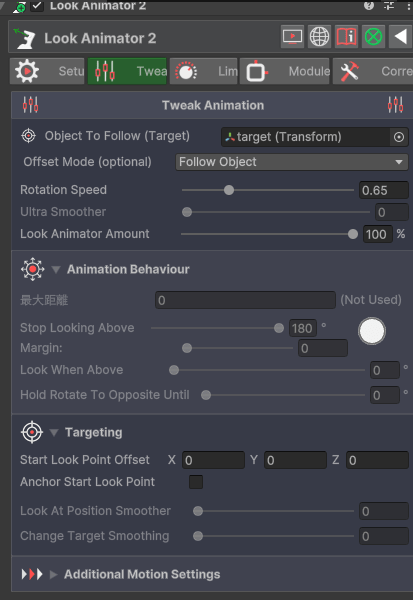
Task: Open the video tutorial icon in the header
Action: pos(292,37)
